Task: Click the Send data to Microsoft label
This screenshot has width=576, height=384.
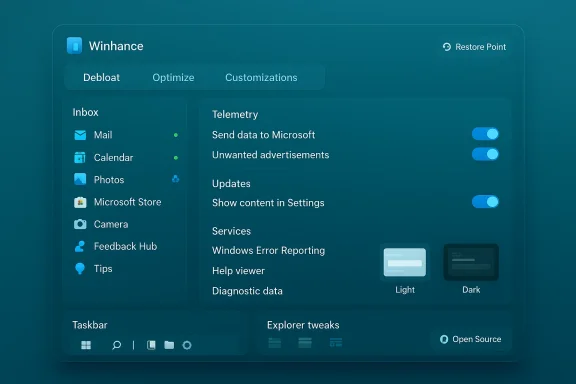Action: (x=263, y=135)
